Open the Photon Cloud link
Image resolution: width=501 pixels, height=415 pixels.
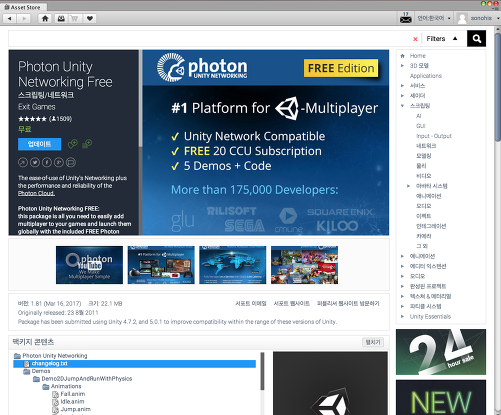tap(36, 193)
